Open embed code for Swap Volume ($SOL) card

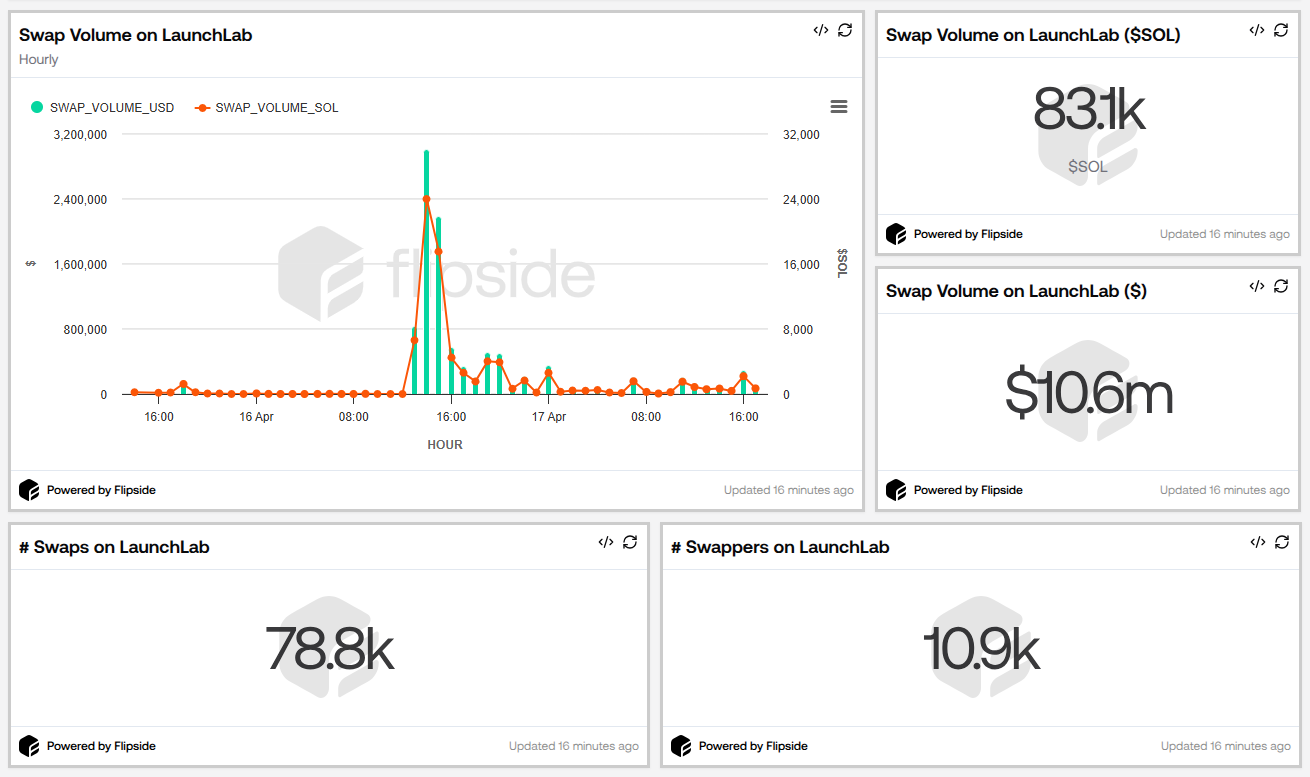(x=1256, y=30)
